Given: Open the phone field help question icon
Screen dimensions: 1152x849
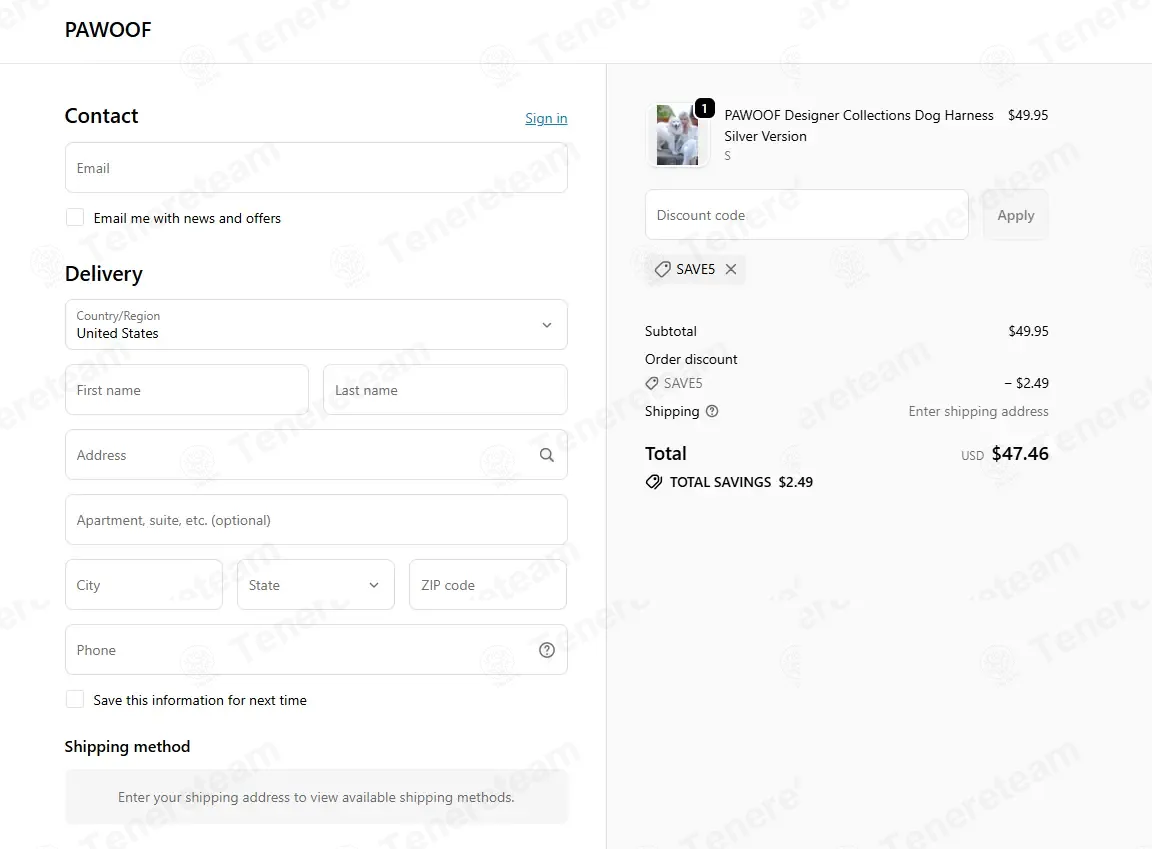Looking at the screenshot, I should tap(547, 650).
